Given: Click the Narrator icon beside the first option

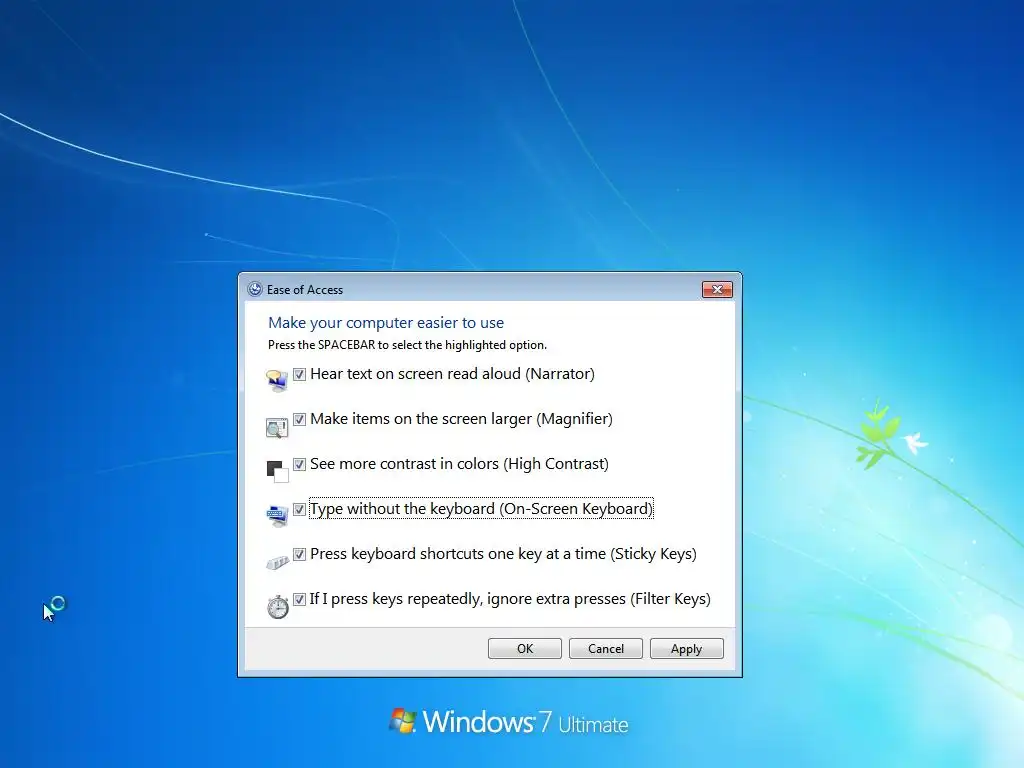Looking at the screenshot, I should click(x=277, y=379).
